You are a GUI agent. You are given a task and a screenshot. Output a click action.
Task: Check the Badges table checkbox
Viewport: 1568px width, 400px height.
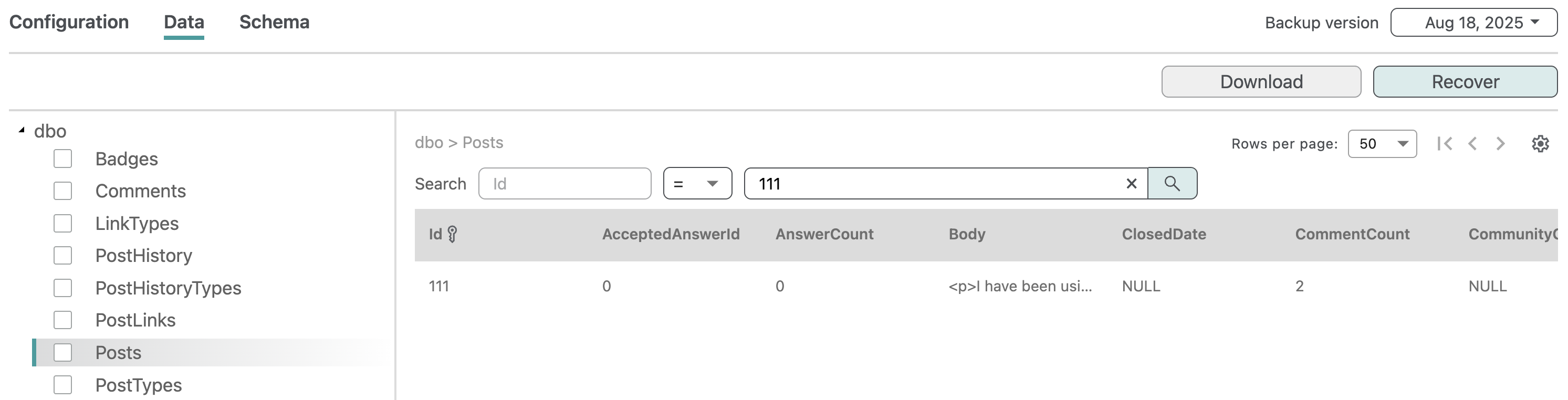[x=62, y=159]
